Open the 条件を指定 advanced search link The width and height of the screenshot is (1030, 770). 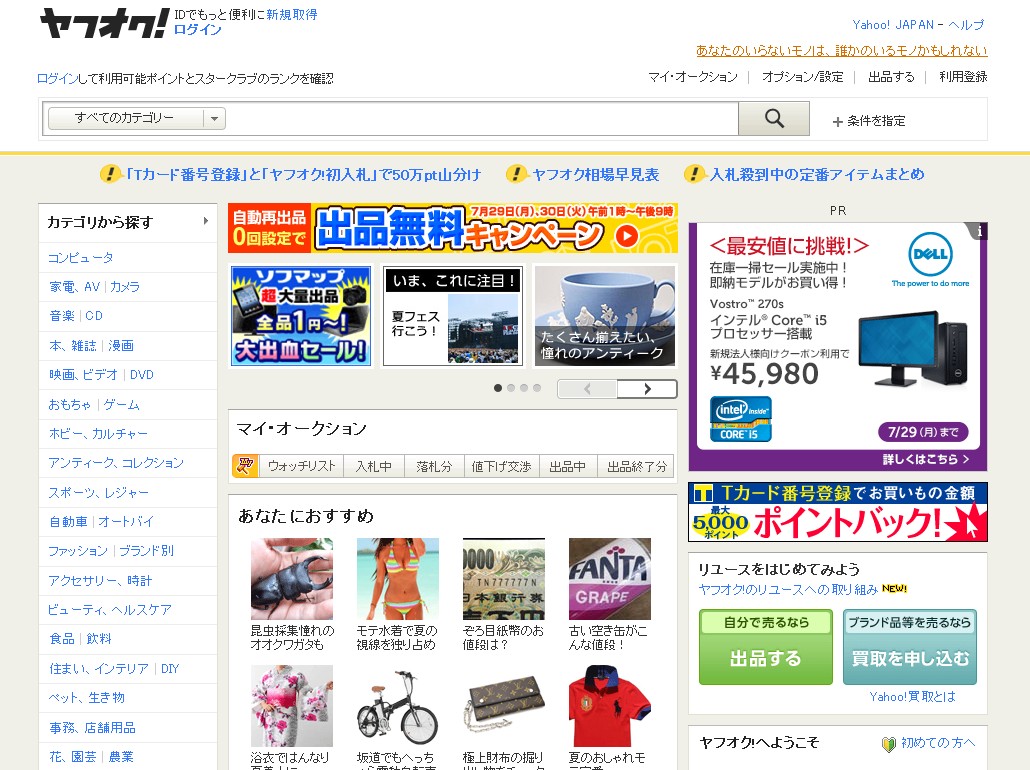click(876, 121)
